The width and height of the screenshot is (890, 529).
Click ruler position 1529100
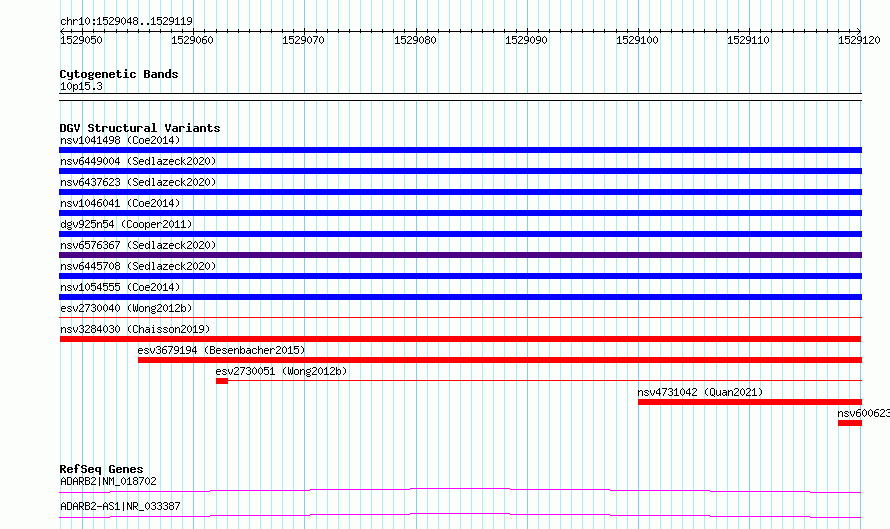[637, 40]
